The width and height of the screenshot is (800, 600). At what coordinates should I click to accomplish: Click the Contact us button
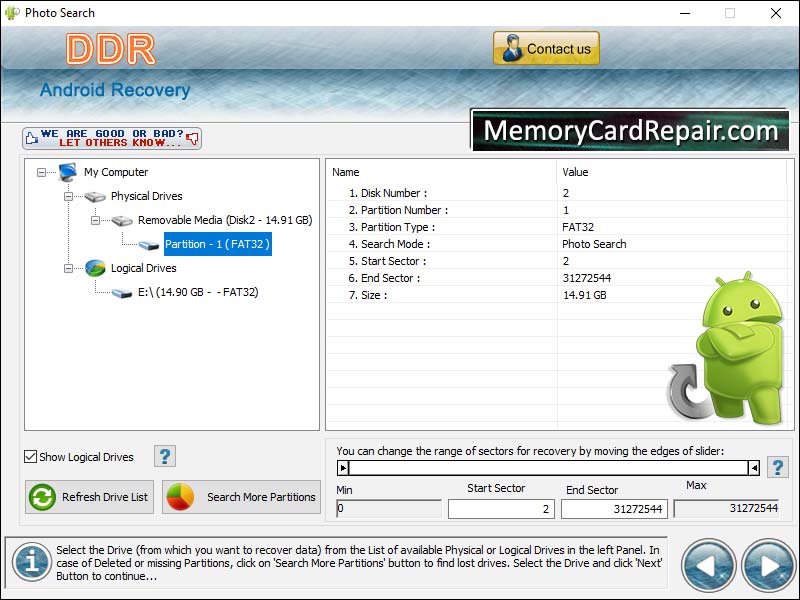546,48
